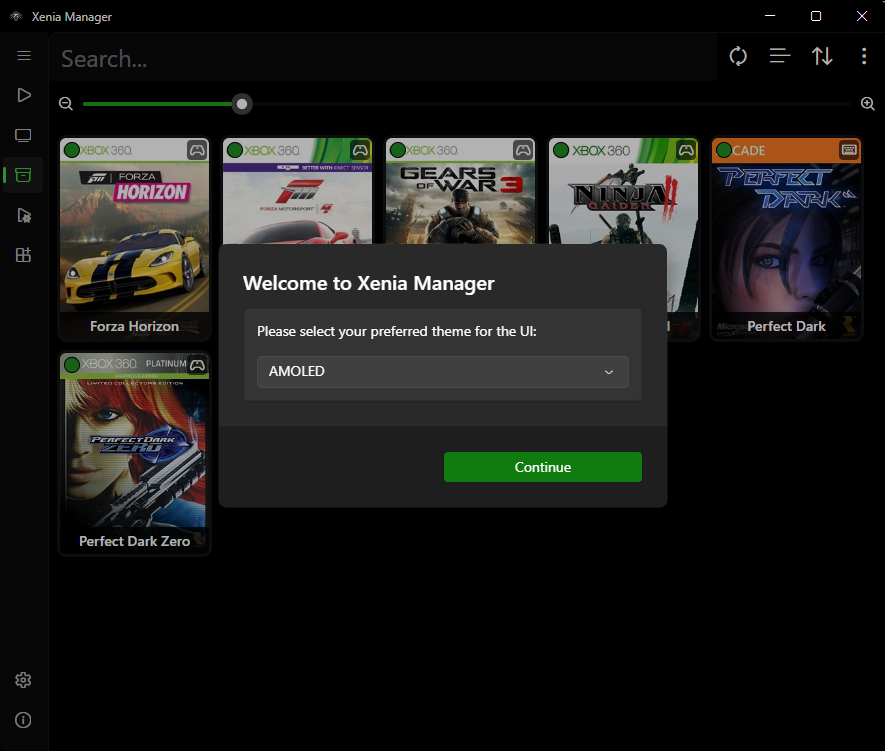Image resolution: width=885 pixels, height=751 pixels.
Task: Click into the Search field
Action: pos(384,59)
